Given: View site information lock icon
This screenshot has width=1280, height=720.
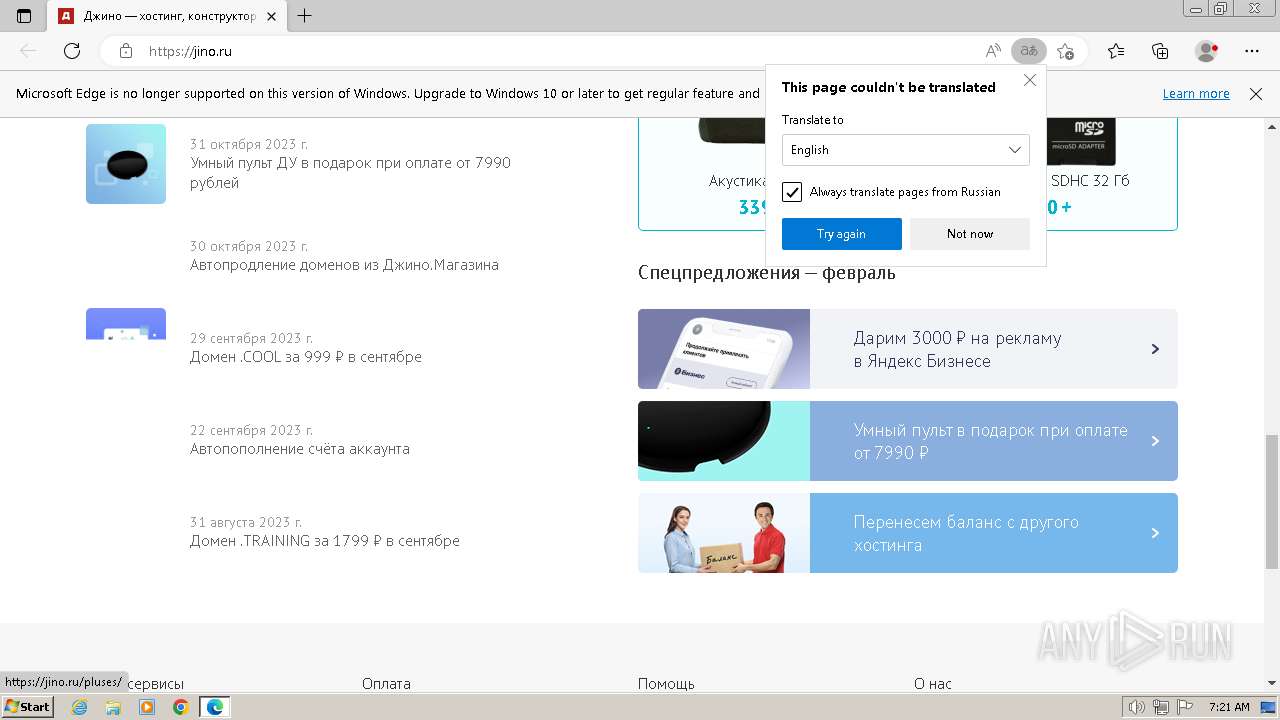Looking at the screenshot, I should tap(125, 51).
